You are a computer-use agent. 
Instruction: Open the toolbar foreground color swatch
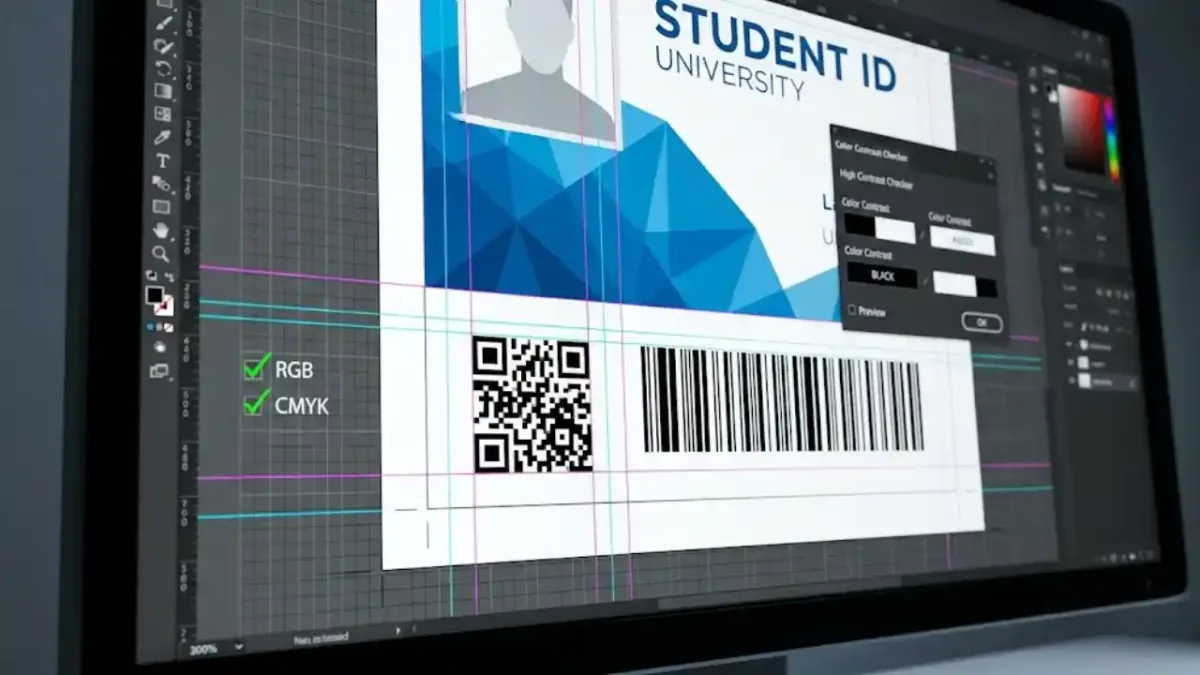(x=154, y=296)
